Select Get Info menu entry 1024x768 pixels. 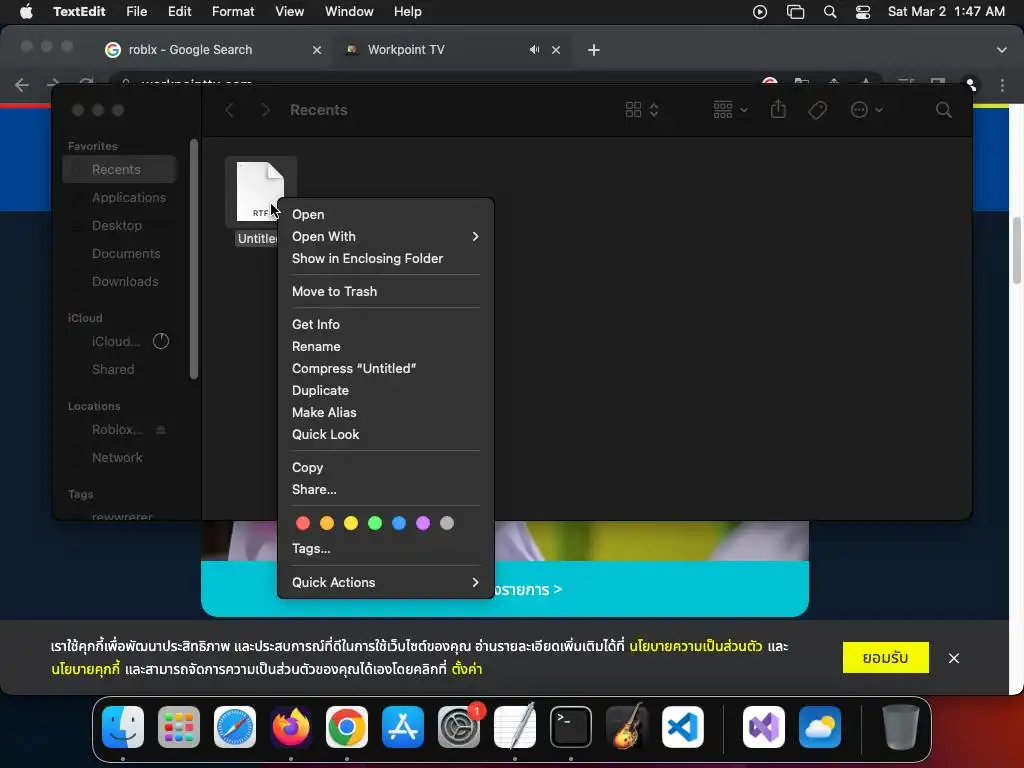(385, 325)
